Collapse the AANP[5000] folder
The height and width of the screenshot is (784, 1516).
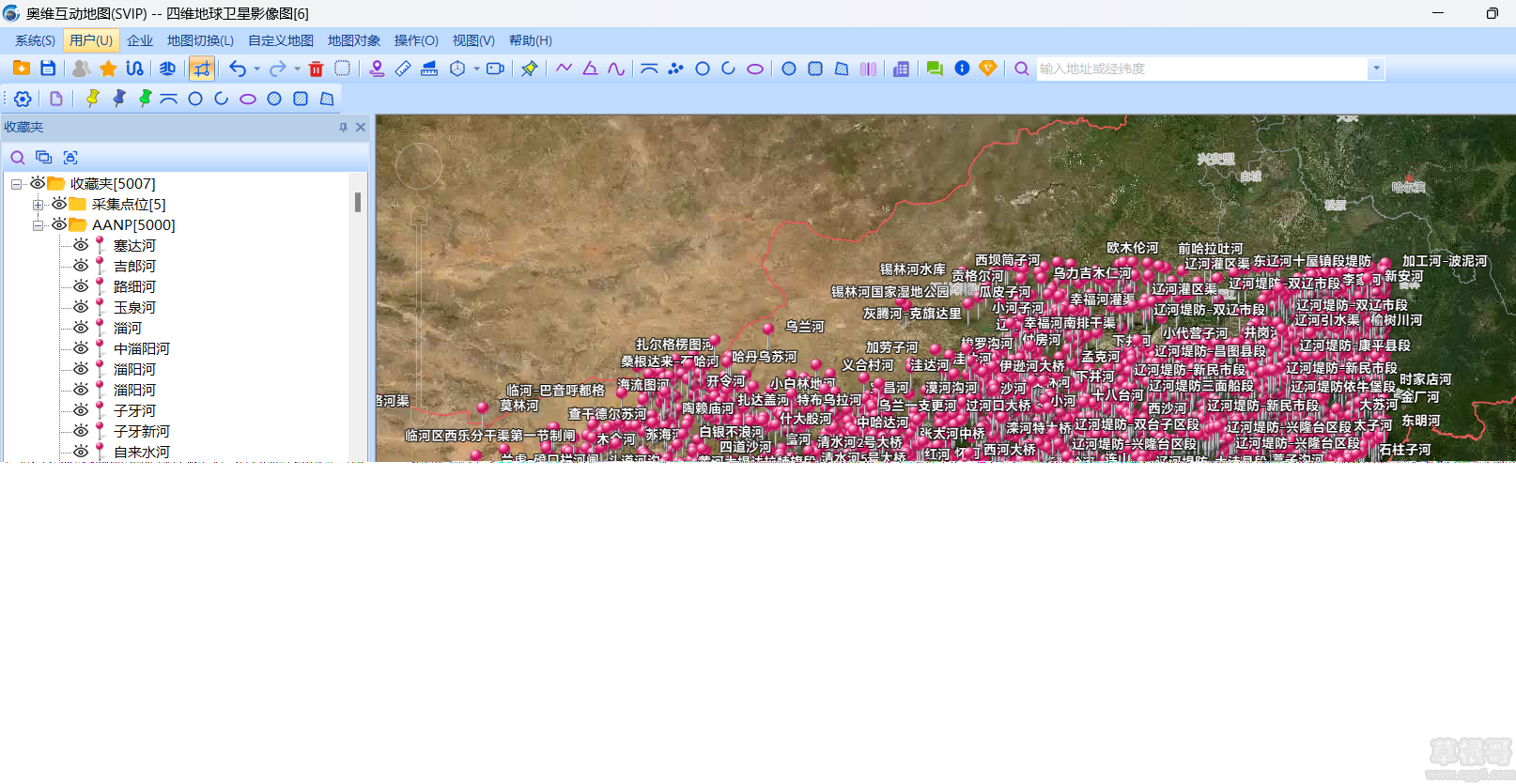(x=38, y=225)
